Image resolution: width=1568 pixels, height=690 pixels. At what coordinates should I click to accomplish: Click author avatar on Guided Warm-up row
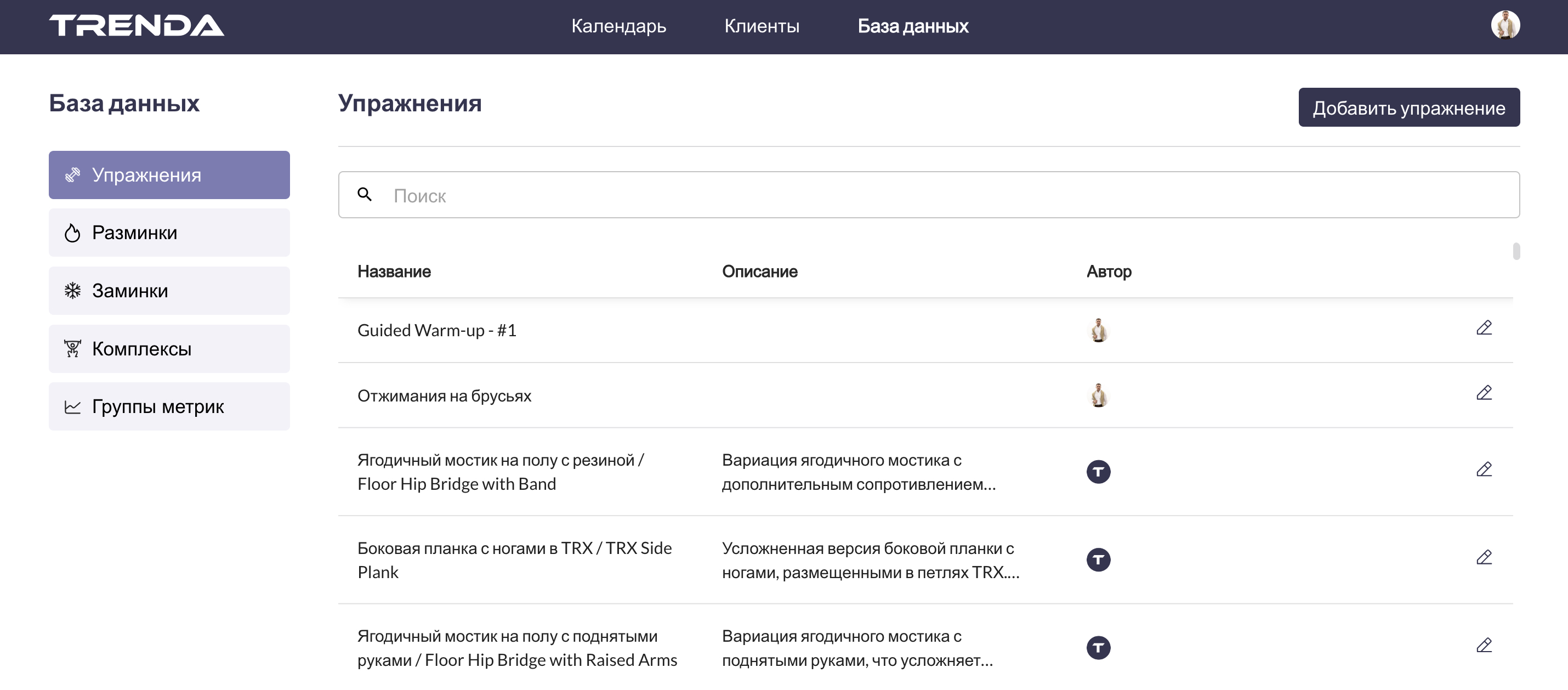[1098, 330]
